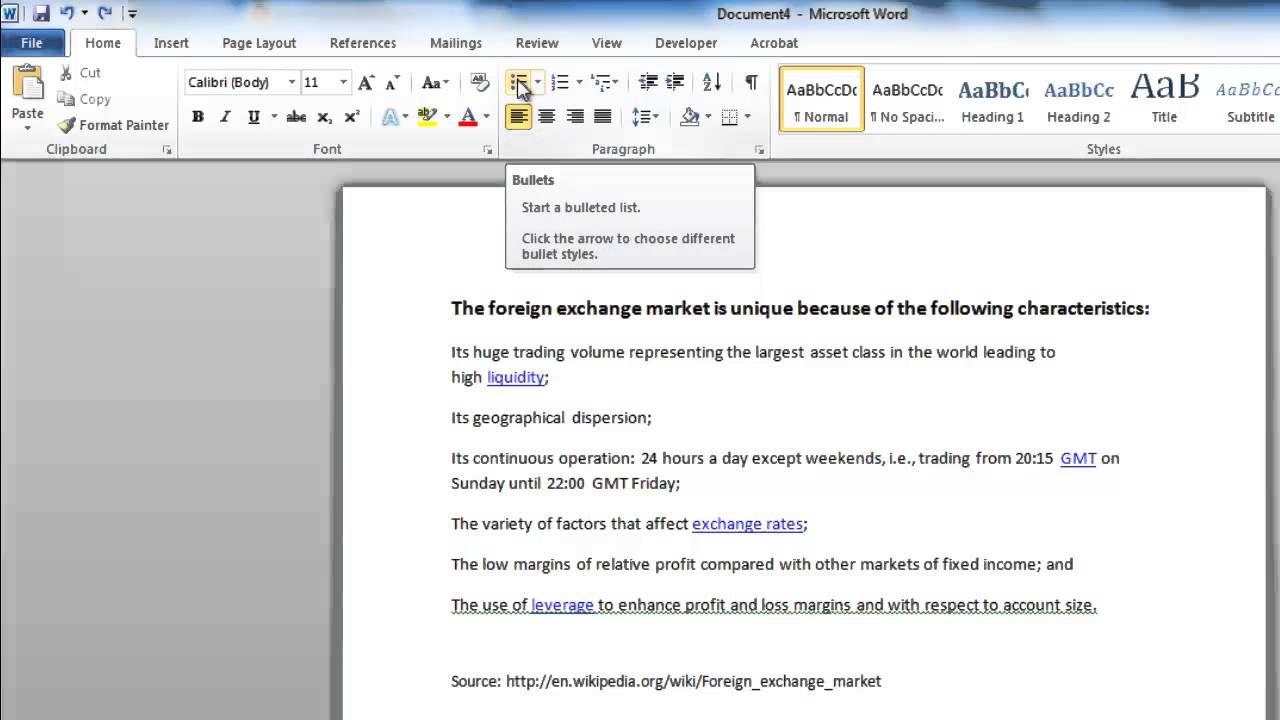Image resolution: width=1280 pixels, height=720 pixels.
Task: Click the Sort icon
Action: pos(711,83)
